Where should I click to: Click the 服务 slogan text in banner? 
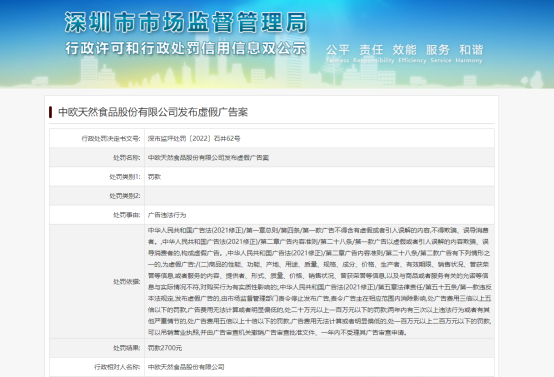pyautogui.click(x=438, y=50)
